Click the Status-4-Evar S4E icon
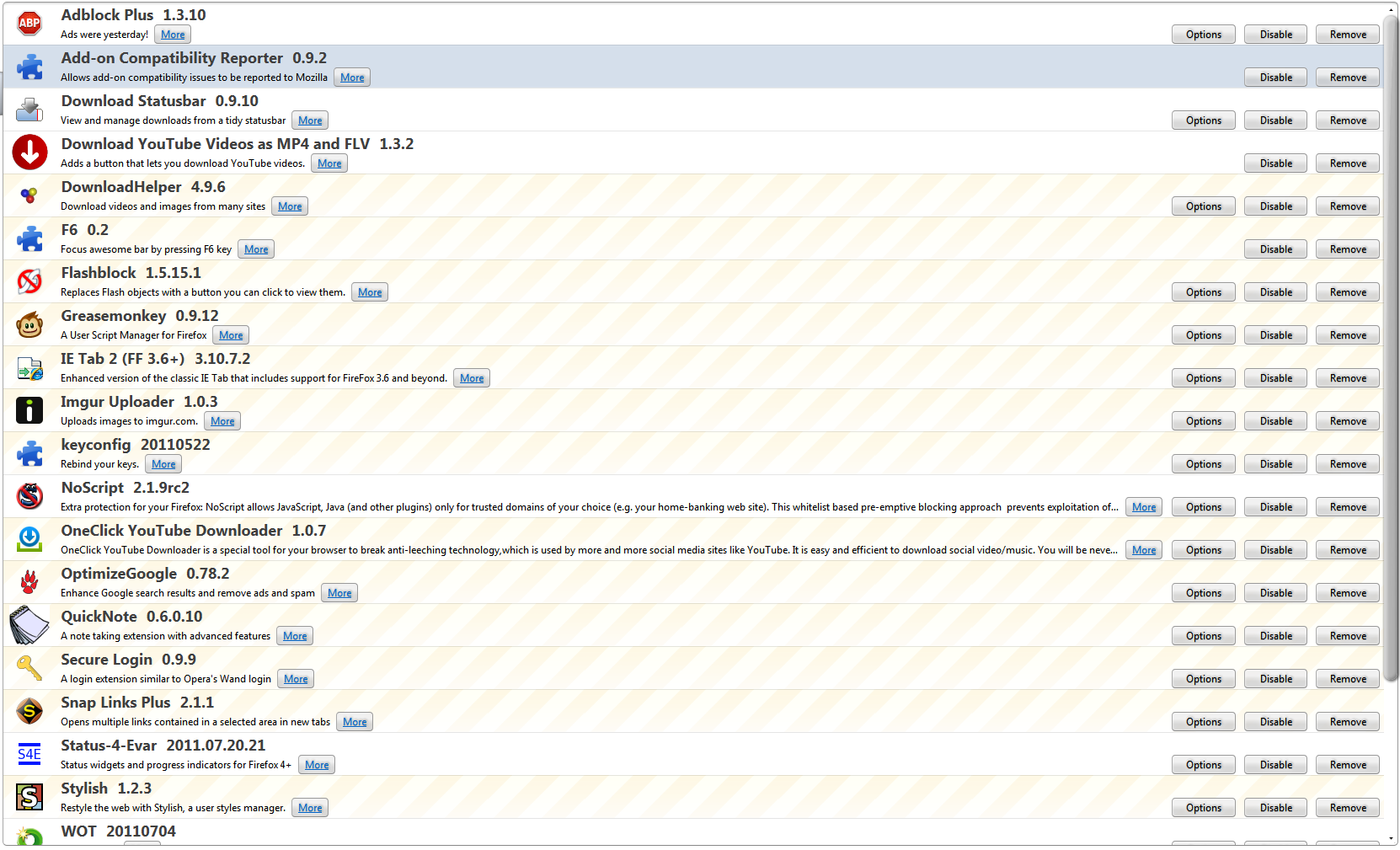 pos(29,754)
